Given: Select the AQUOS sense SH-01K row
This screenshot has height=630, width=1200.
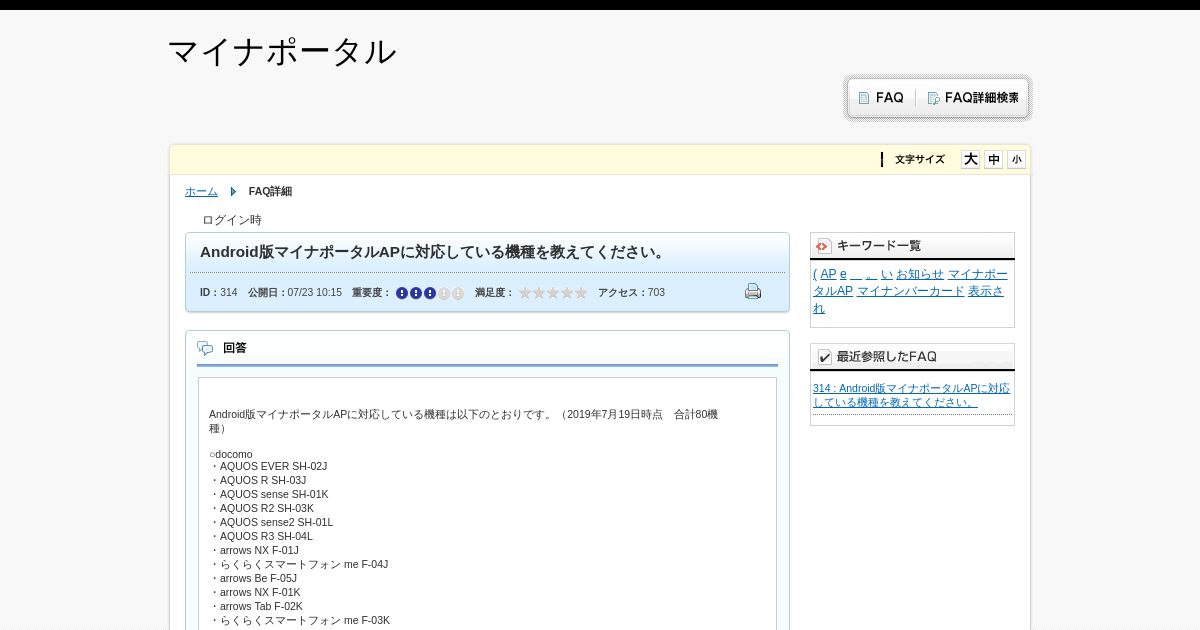Looking at the screenshot, I should pos(269,494).
